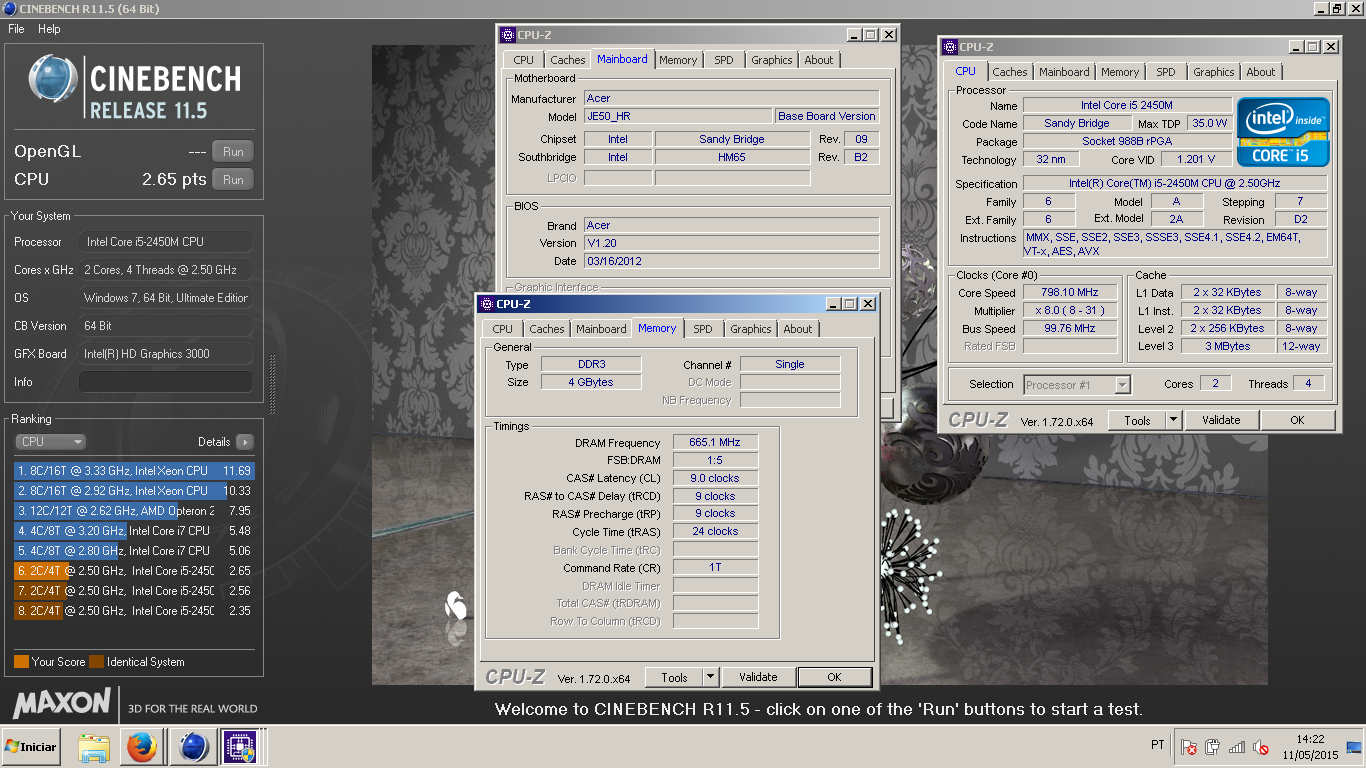The width and height of the screenshot is (1366, 768).
Task: Open About tab in Mainboard CPU-Z window
Action: pyautogui.click(x=819, y=60)
